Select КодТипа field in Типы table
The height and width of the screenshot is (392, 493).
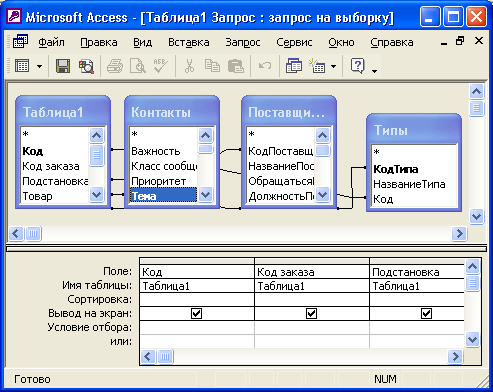pyautogui.click(x=395, y=169)
